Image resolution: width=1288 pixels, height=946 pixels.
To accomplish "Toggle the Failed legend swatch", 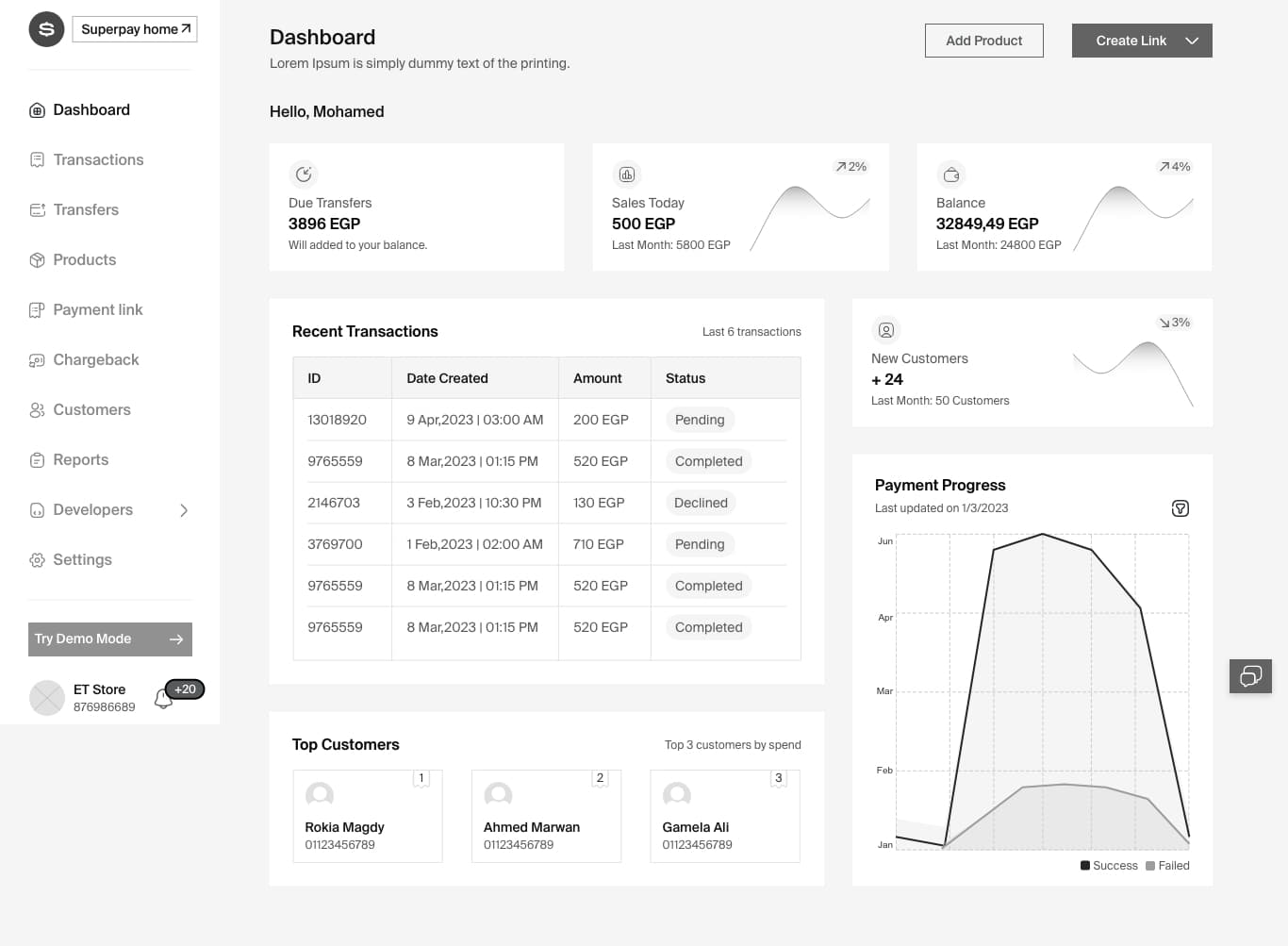I will [x=1150, y=866].
